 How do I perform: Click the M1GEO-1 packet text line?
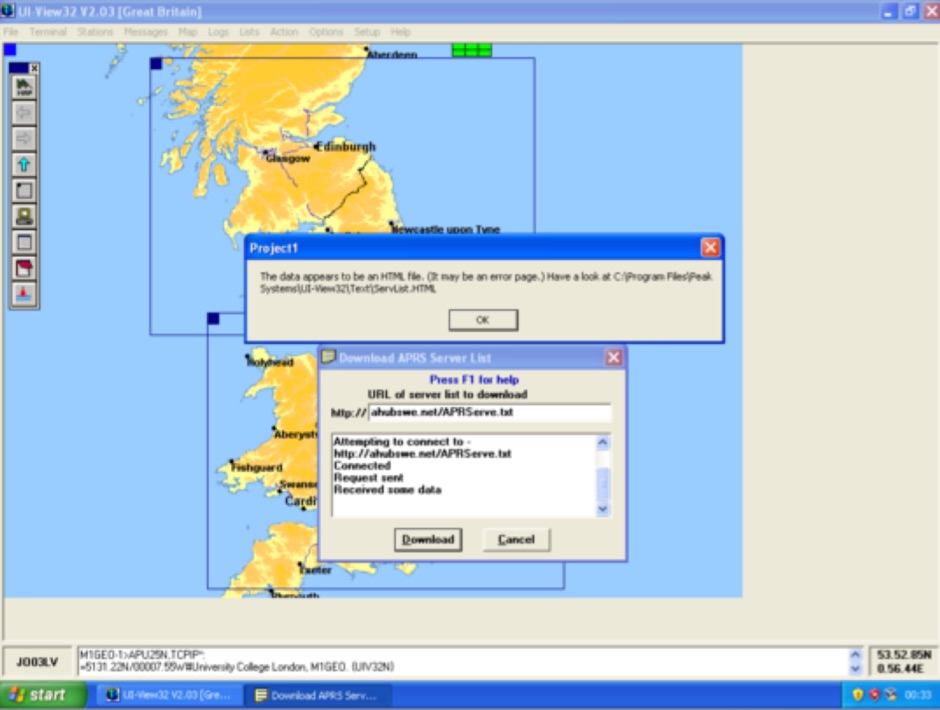[142, 654]
